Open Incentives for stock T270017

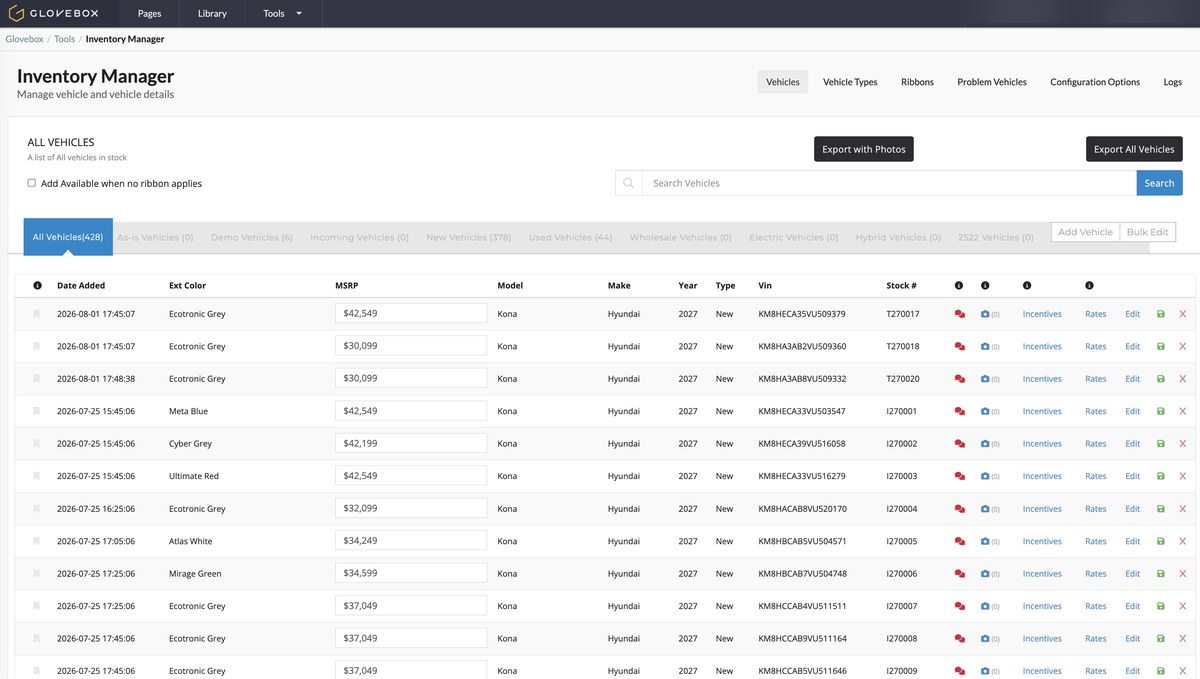(x=1042, y=314)
